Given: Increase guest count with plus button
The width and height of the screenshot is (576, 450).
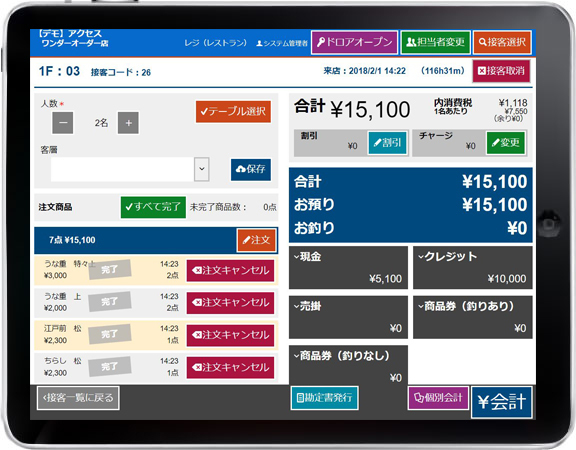Looking at the screenshot, I should (x=128, y=123).
